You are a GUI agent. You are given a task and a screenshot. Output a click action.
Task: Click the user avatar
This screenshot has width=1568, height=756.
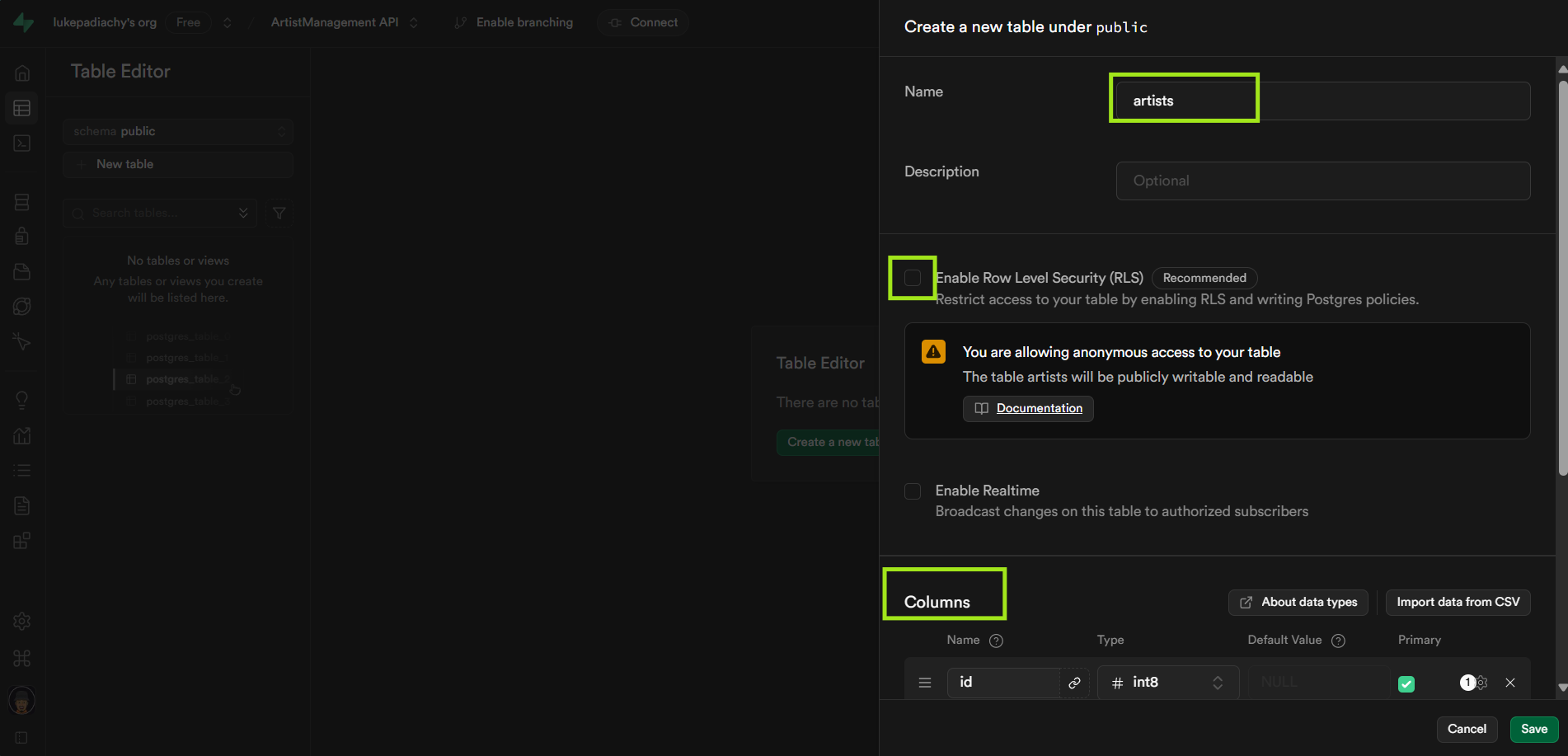[x=22, y=701]
